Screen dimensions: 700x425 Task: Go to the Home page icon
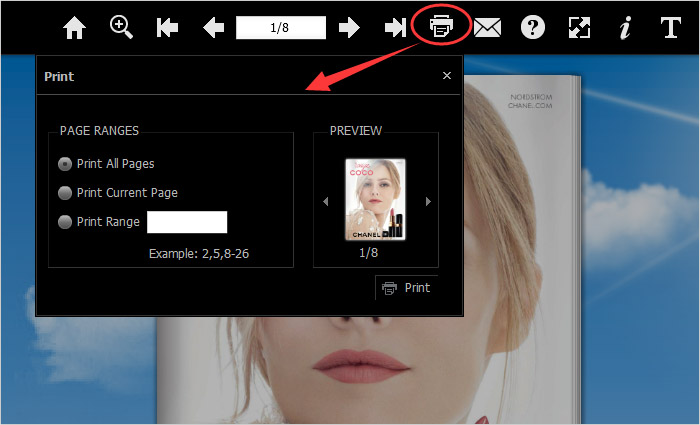pyautogui.click(x=74, y=28)
